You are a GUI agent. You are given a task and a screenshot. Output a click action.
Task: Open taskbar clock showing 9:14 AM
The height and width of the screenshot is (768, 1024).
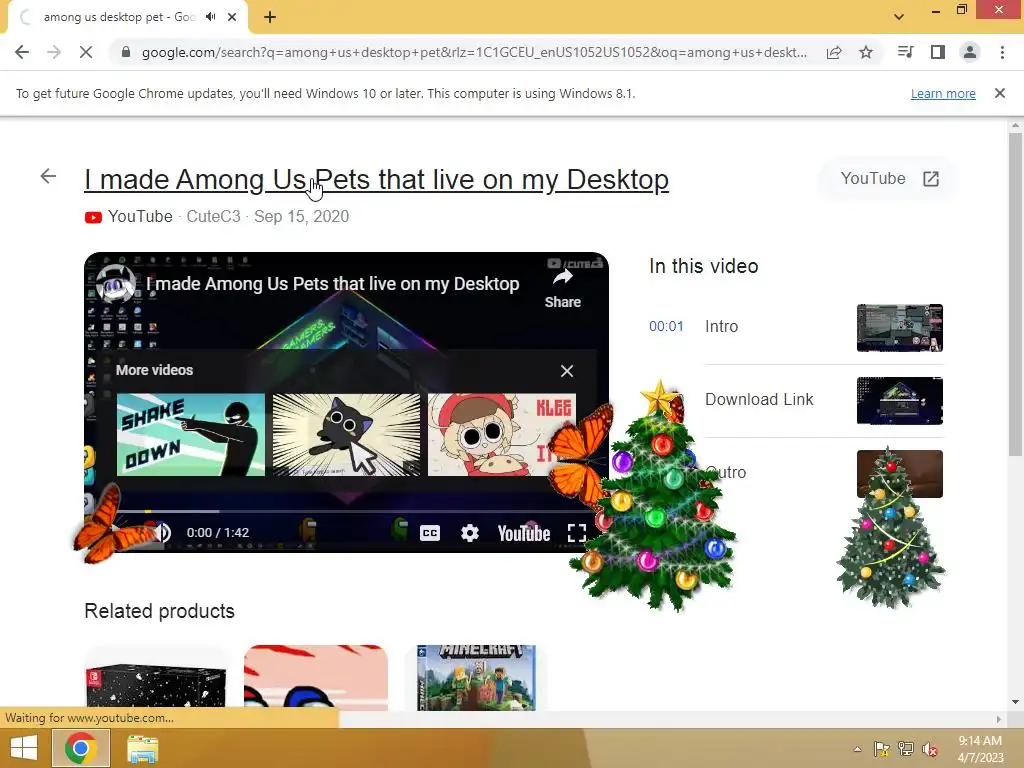pyautogui.click(x=980, y=748)
